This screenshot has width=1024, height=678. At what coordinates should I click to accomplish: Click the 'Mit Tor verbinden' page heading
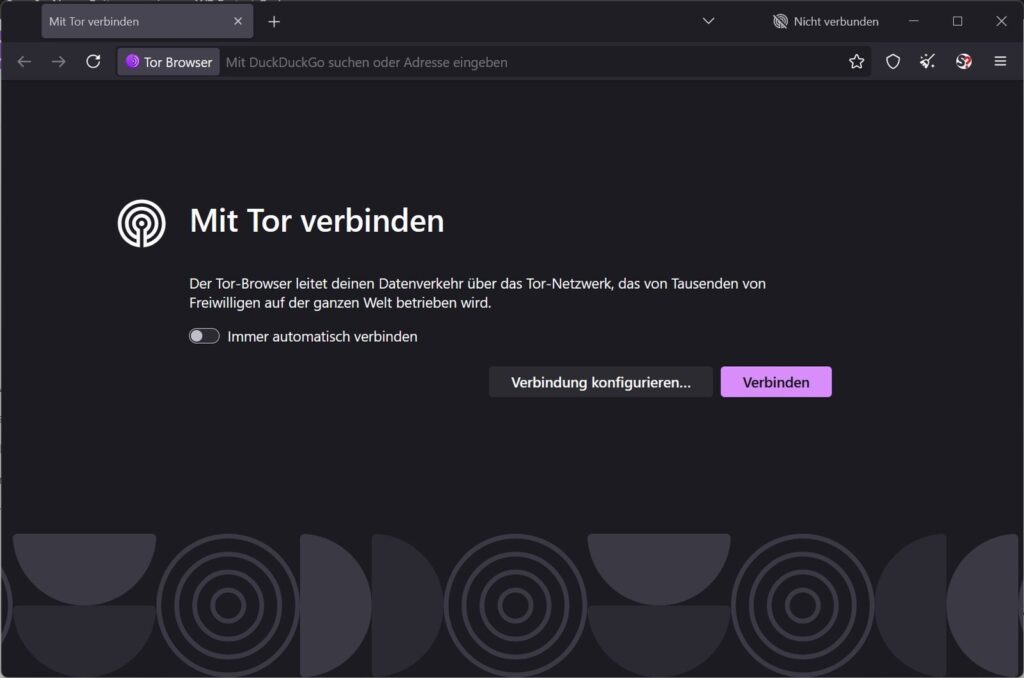[x=317, y=221]
